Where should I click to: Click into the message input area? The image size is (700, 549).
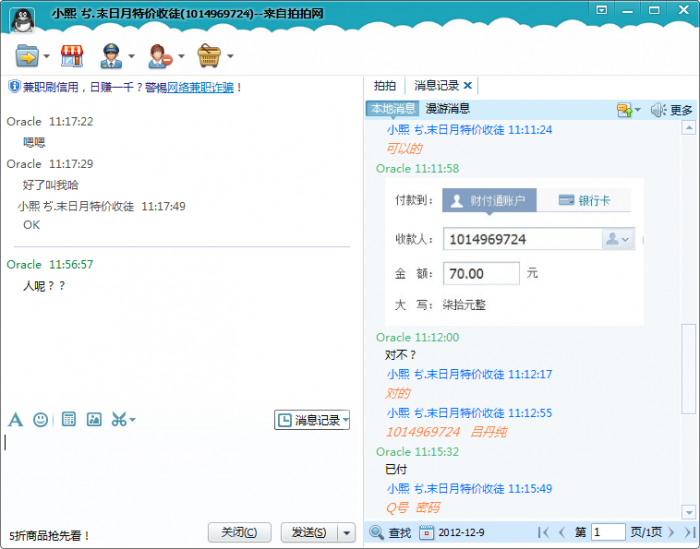181,473
